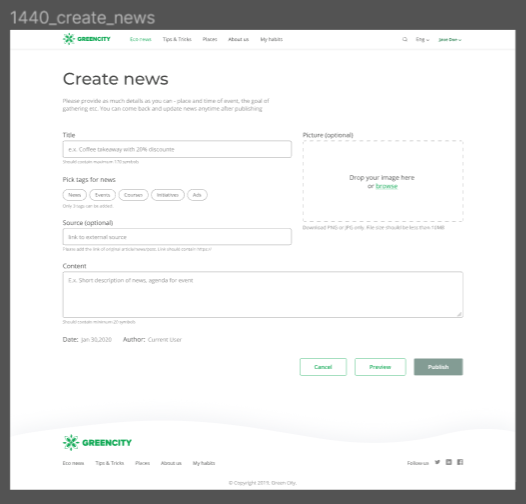This screenshot has height=504, width=526.
Task: Toggle the Initiatives tag
Action: [168, 195]
